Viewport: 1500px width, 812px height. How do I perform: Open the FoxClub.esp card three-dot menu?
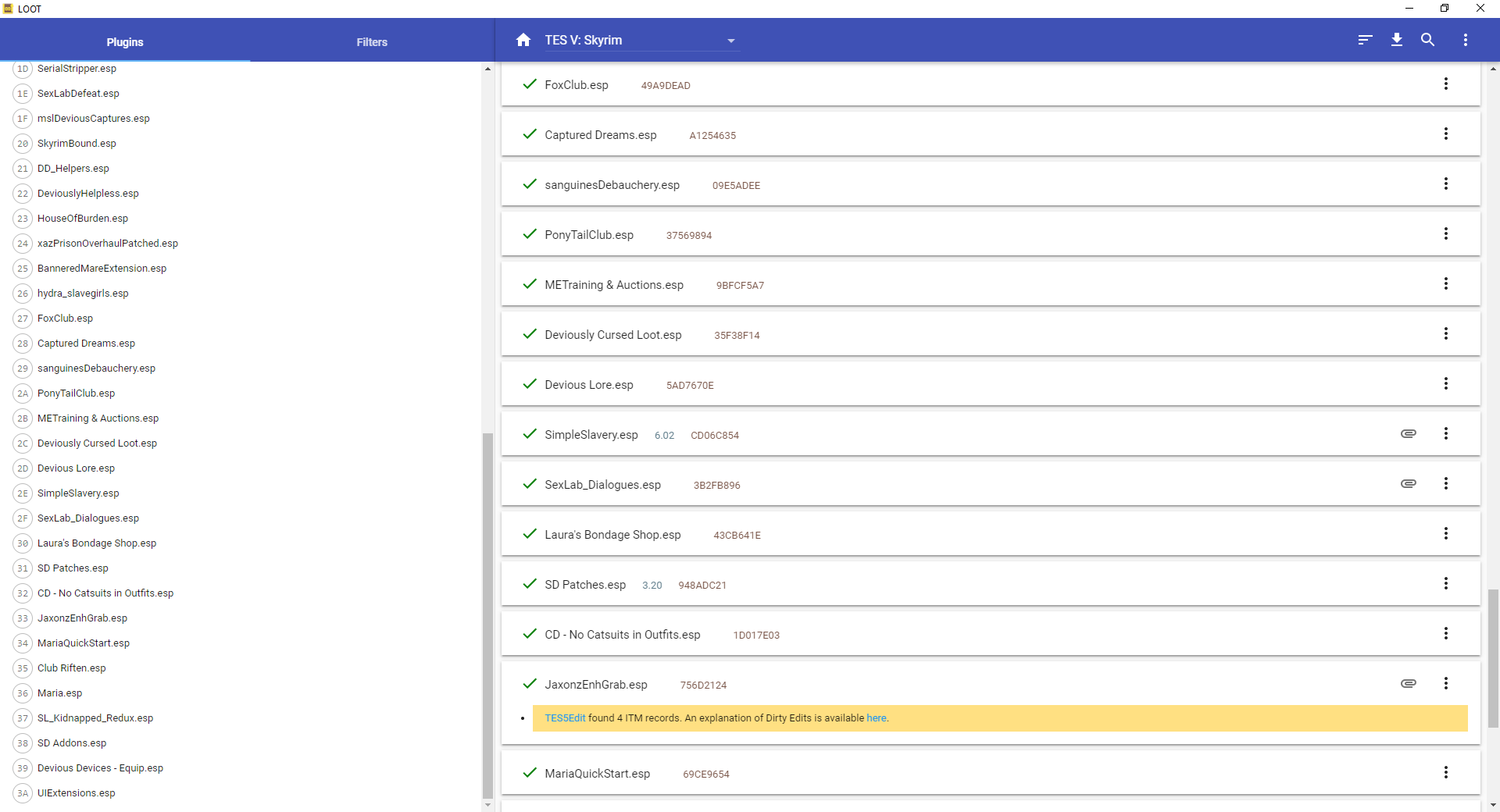tap(1446, 84)
